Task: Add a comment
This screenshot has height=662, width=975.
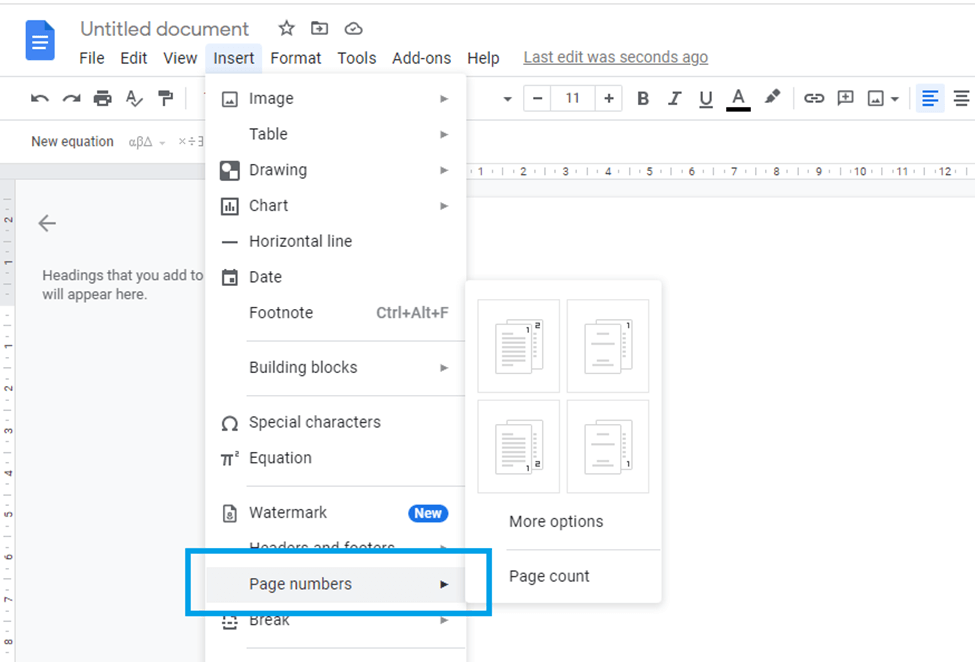Action: 845,98
